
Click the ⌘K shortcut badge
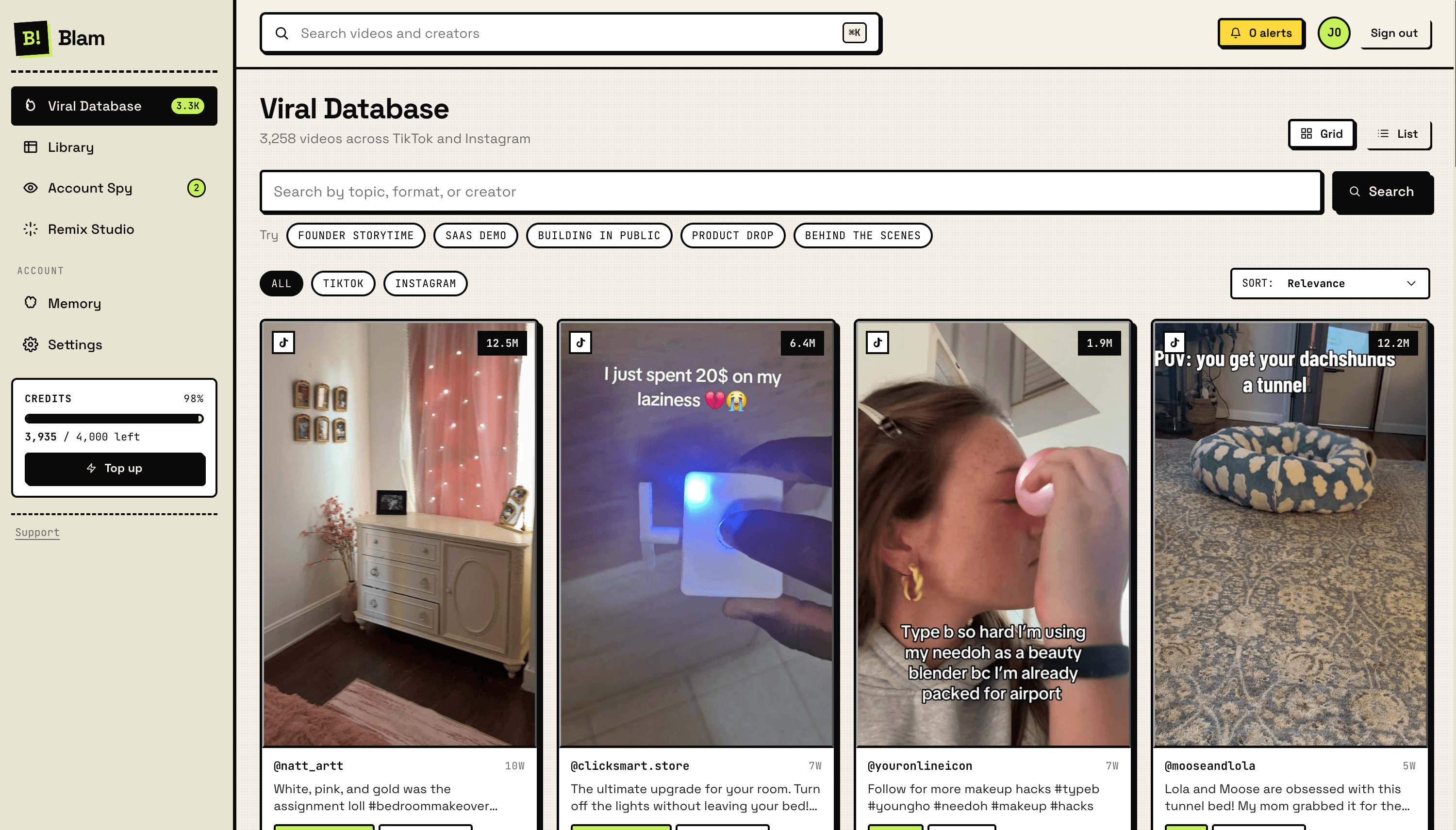pos(854,33)
